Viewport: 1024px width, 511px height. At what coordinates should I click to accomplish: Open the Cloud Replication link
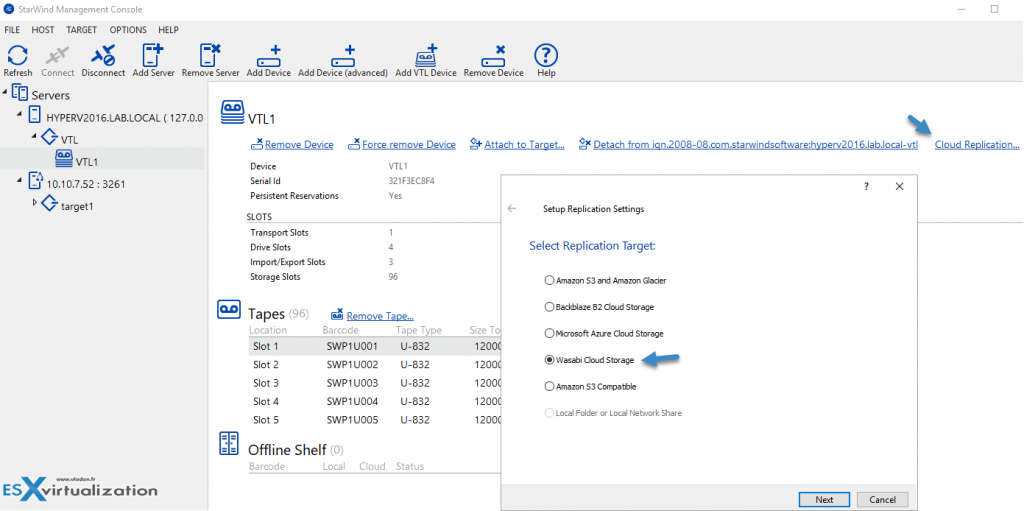tap(976, 145)
